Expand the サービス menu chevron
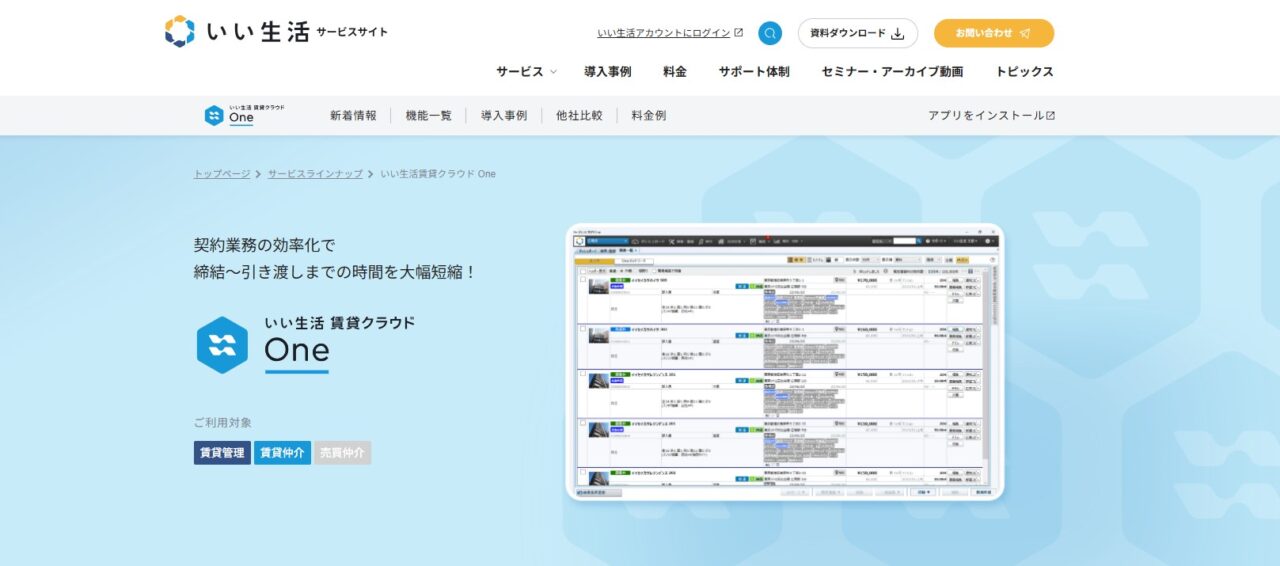Screen dimensions: 1280x566 [553, 72]
